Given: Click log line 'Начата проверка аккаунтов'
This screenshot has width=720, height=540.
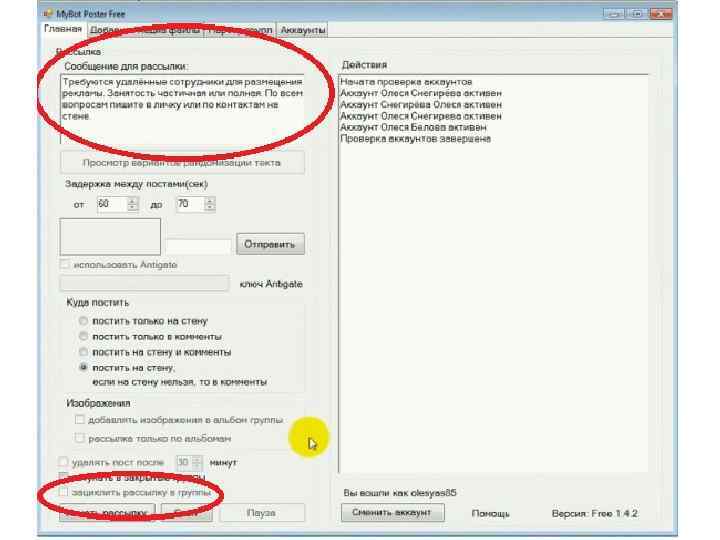Looking at the screenshot, I should [x=406, y=82].
